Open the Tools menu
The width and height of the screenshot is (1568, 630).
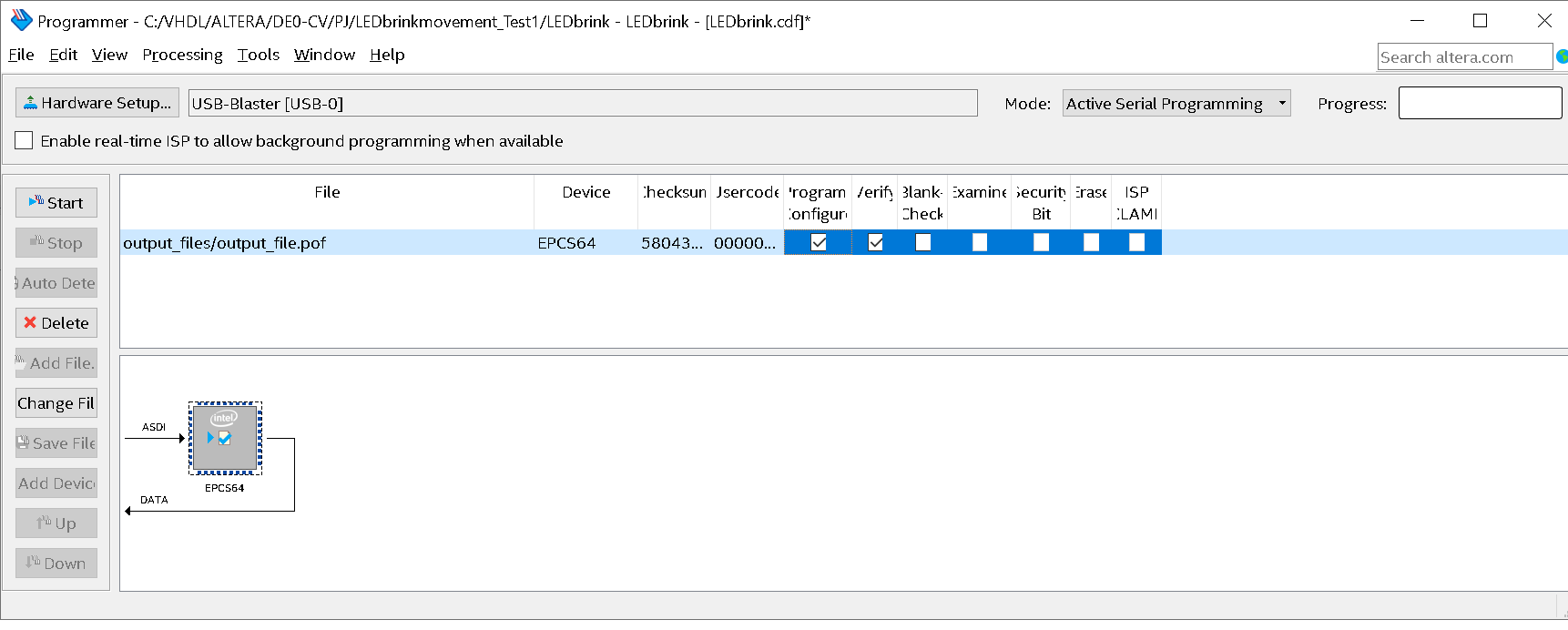click(x=259, y=55)
